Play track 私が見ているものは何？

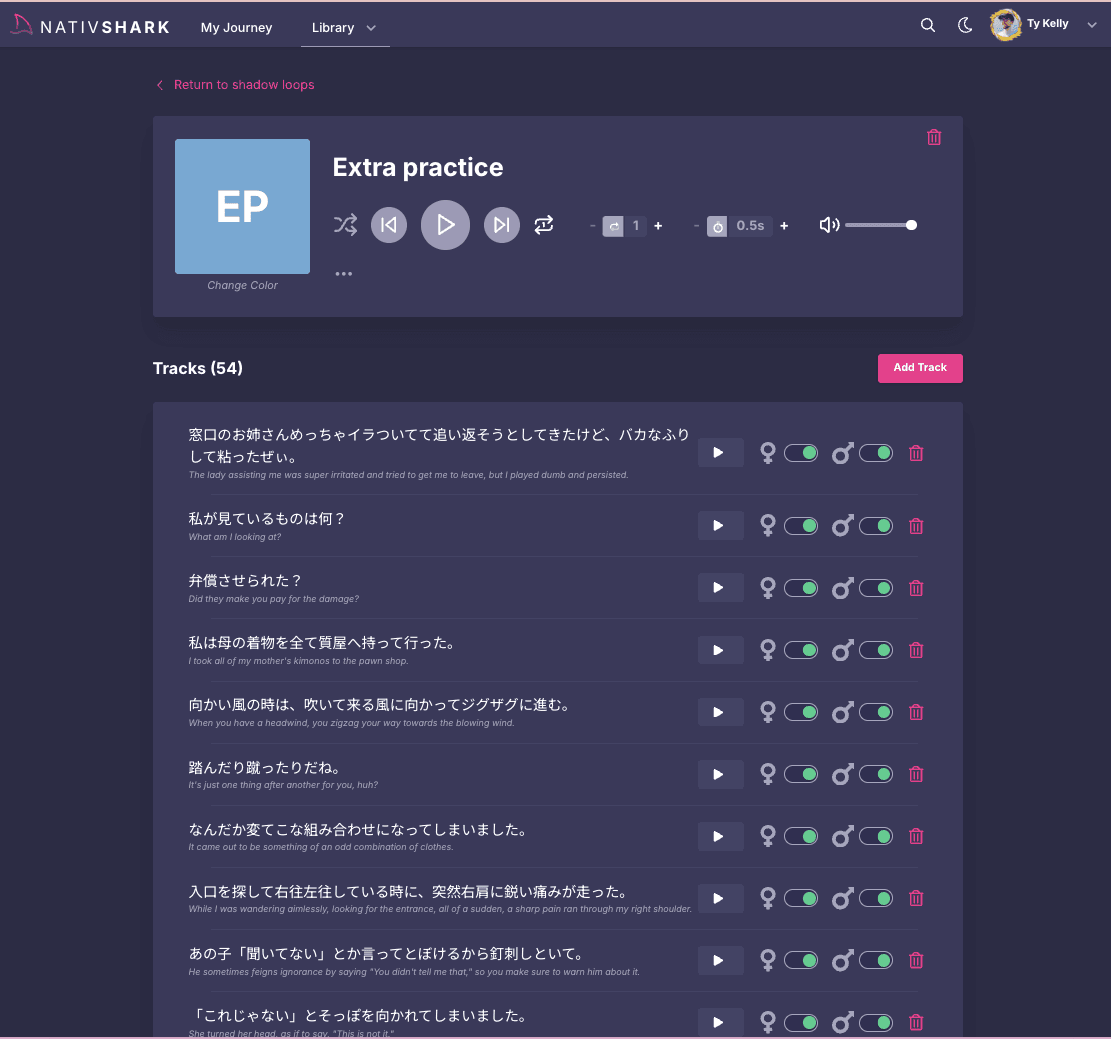pos(720,526)
